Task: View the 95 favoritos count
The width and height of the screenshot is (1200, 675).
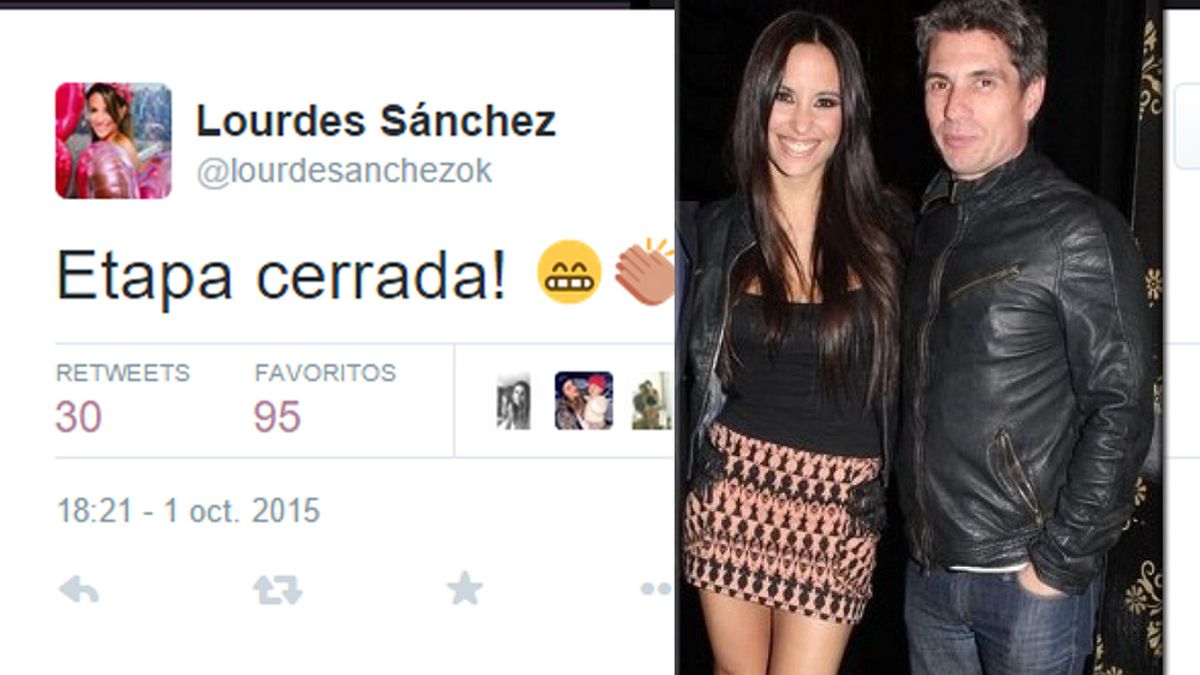Action: [x=277, y=417]
